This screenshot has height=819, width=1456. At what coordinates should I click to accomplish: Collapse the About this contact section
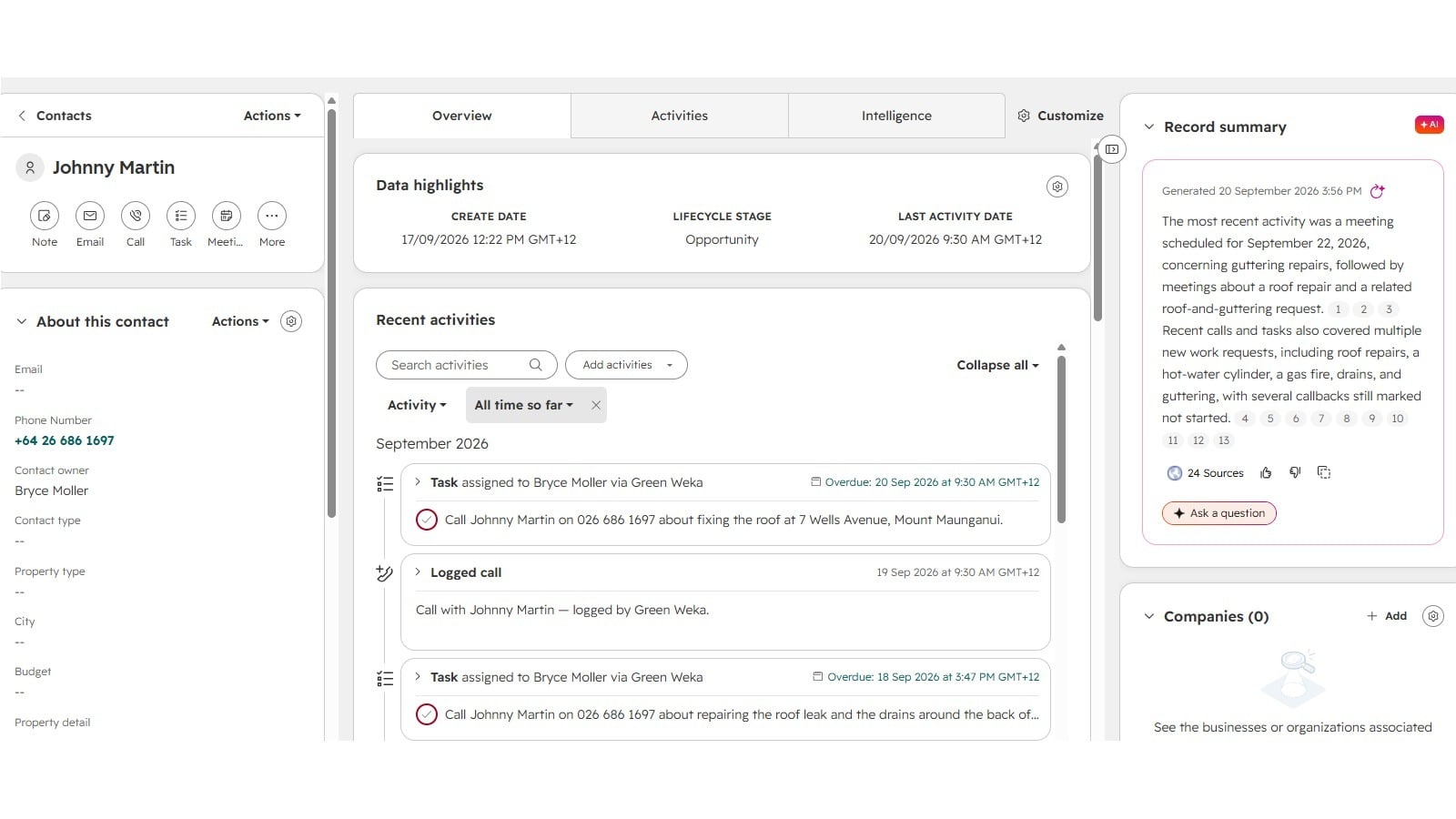pyautogui.click(x=22, y=321)
